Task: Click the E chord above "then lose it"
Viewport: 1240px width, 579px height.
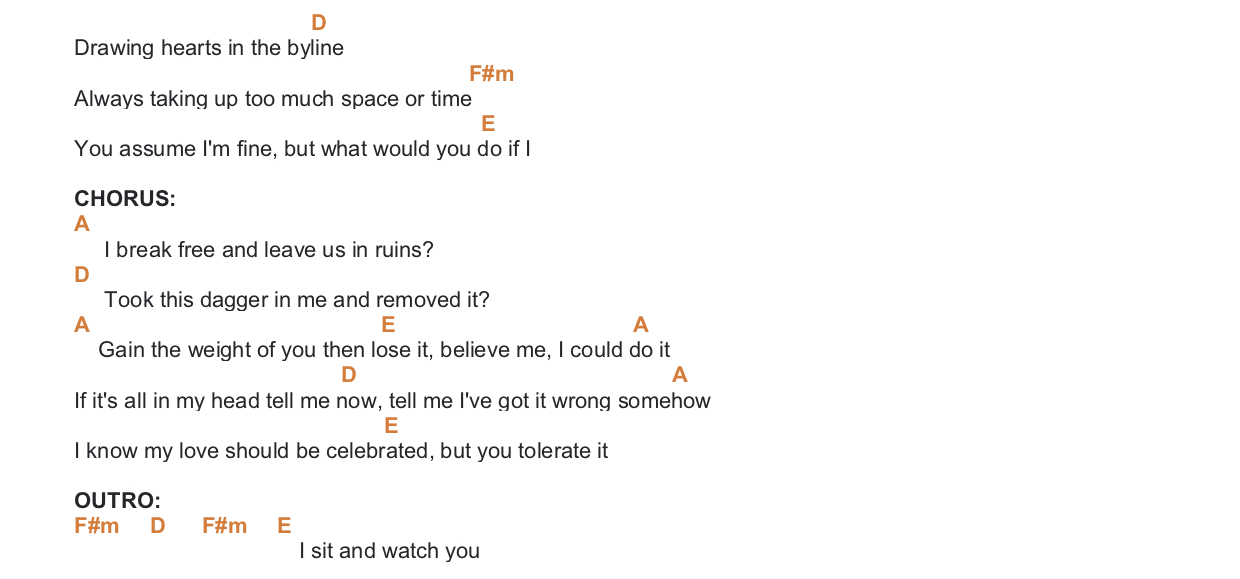Action: pyautogui.click(x=388, y=325)
